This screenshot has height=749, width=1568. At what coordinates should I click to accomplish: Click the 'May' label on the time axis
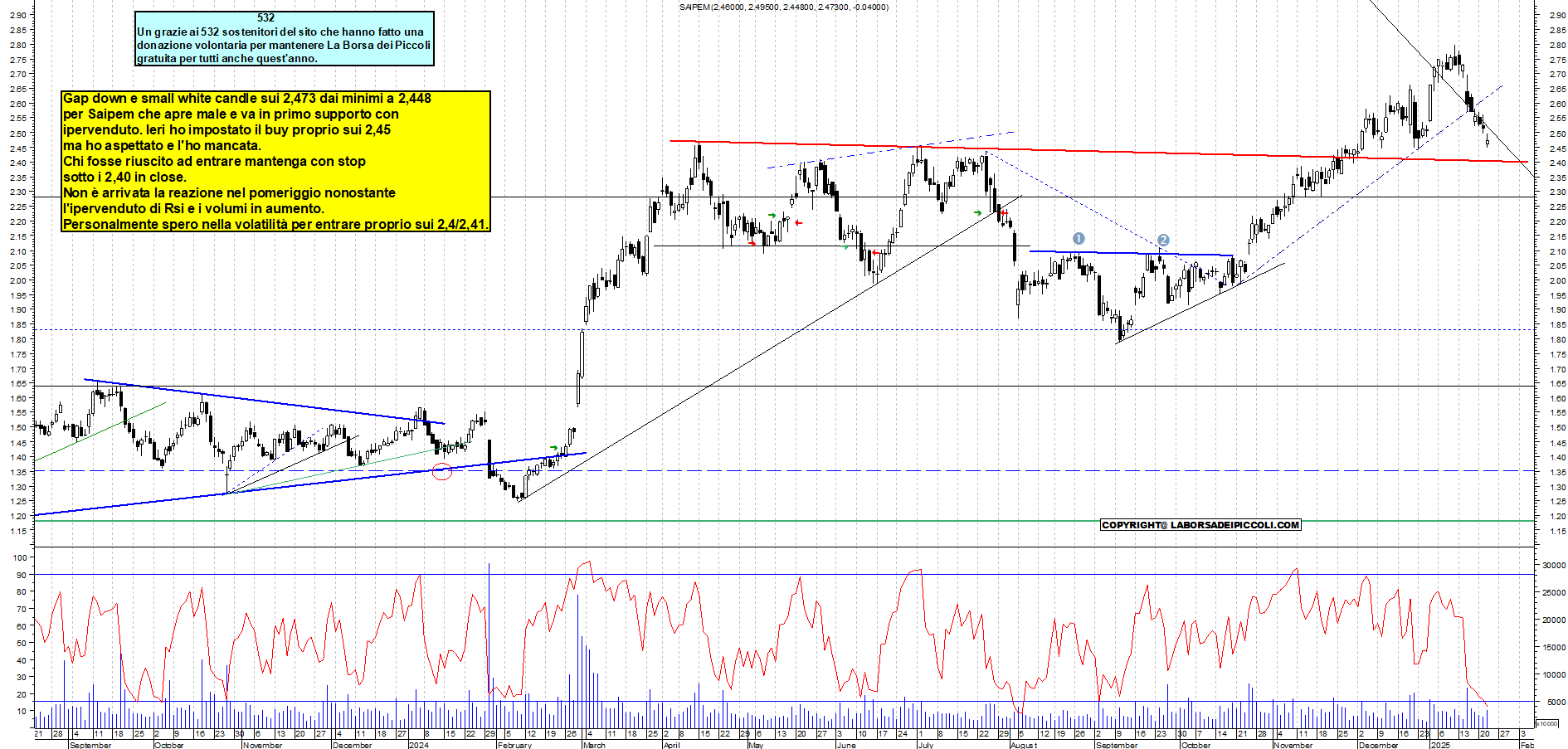tap(755, 745)
